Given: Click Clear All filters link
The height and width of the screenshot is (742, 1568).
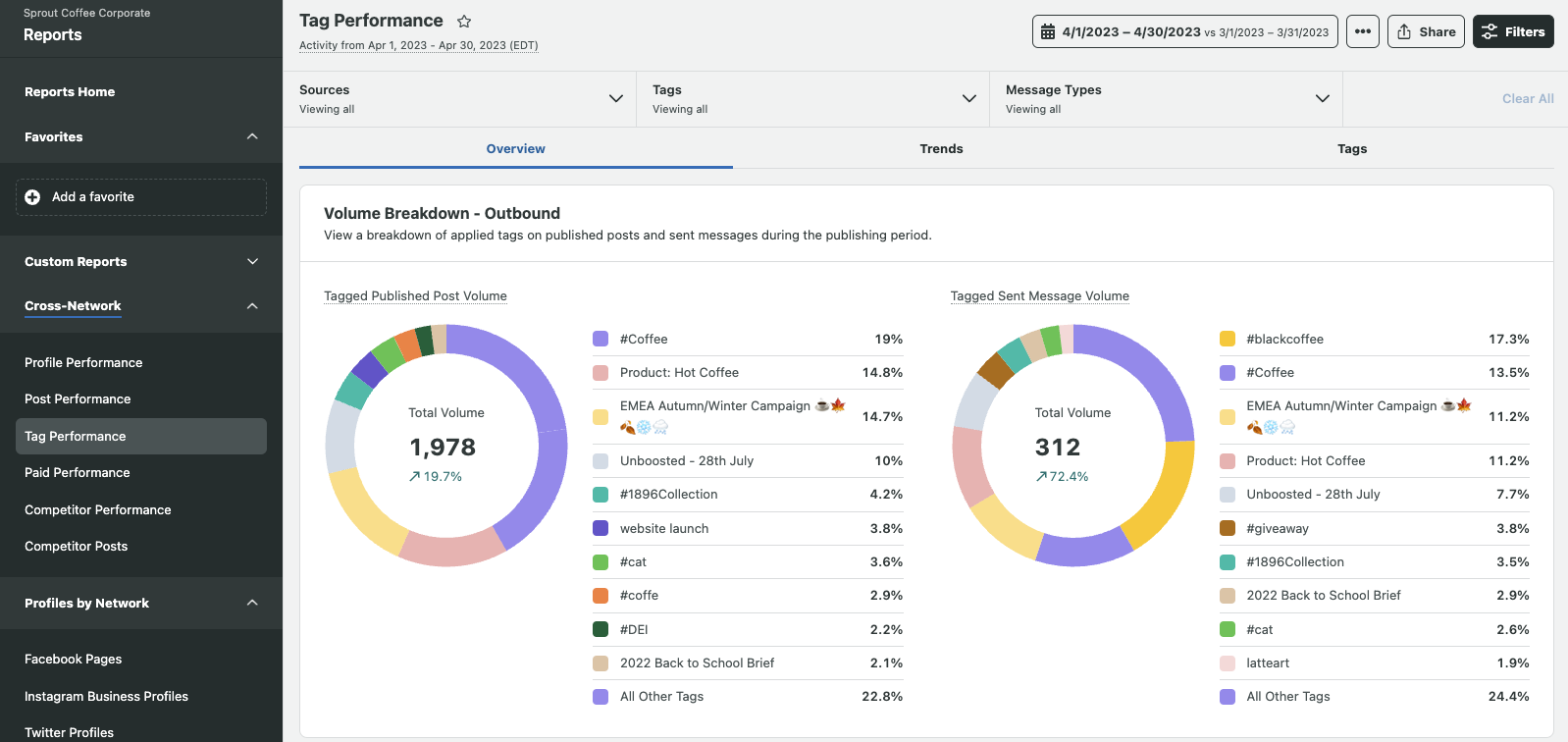Looking at the screenshot, I should coord(1527,98).
